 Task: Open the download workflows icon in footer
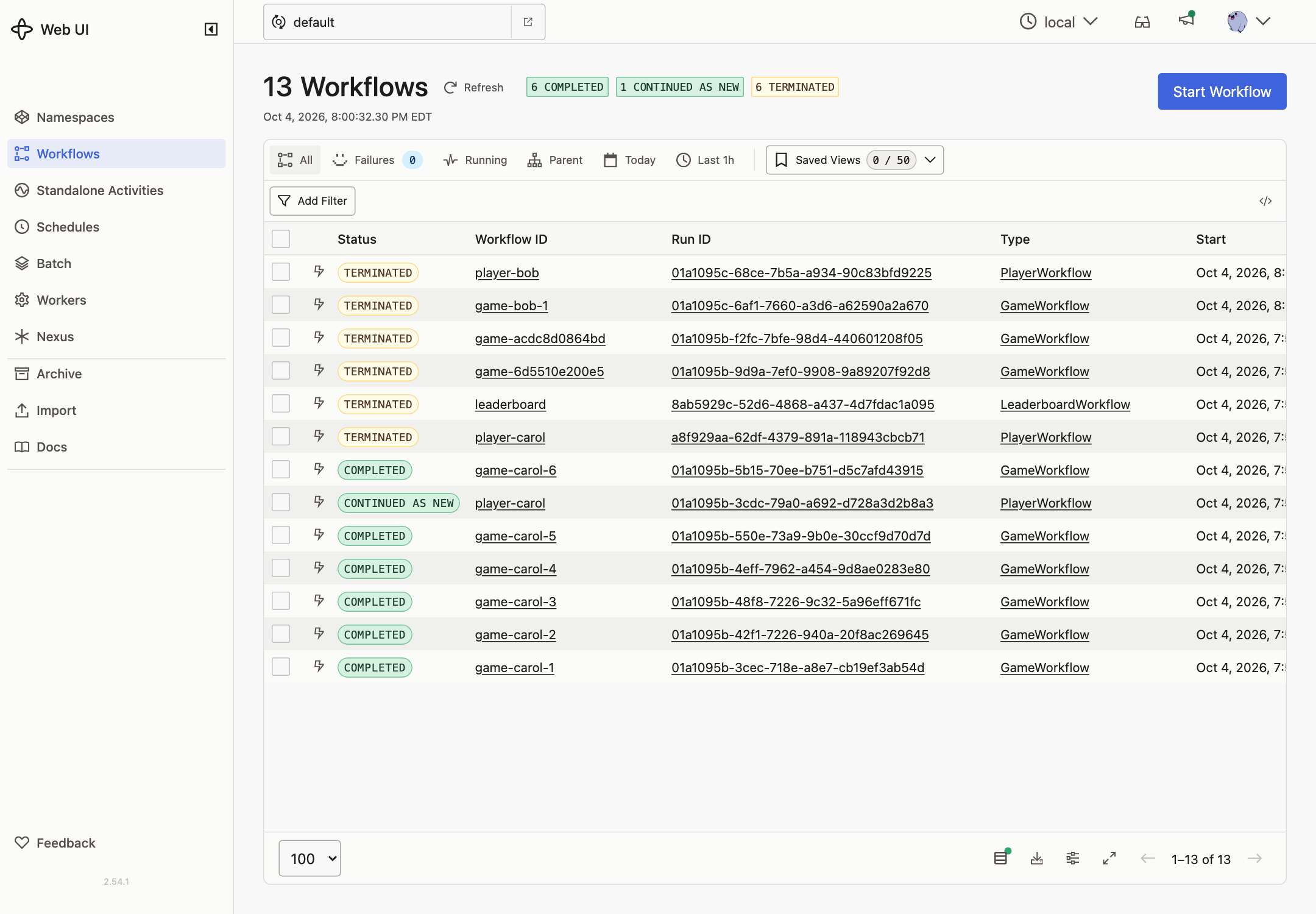coord(1037,859)
